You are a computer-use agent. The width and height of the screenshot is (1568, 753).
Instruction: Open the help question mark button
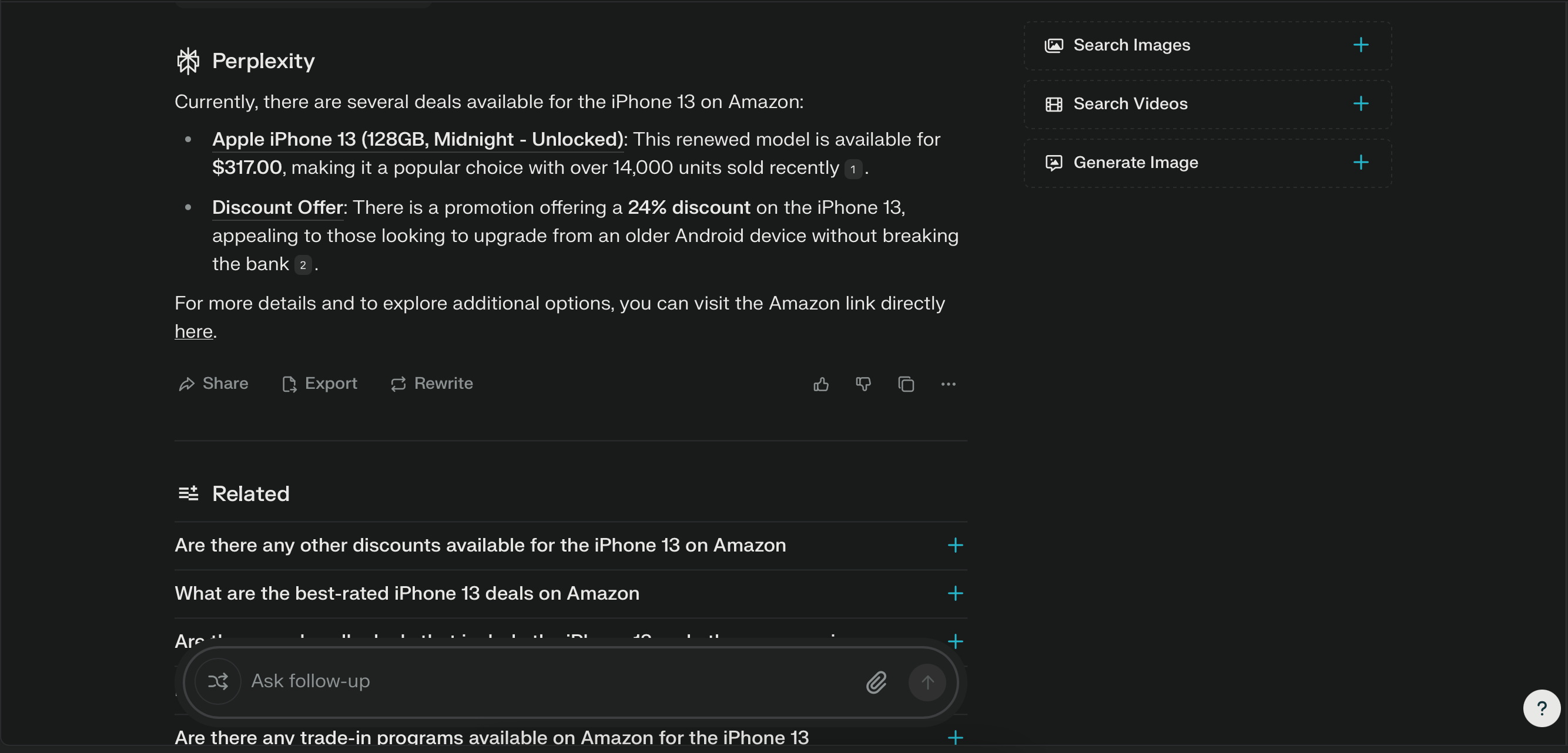coord(1541,708)
